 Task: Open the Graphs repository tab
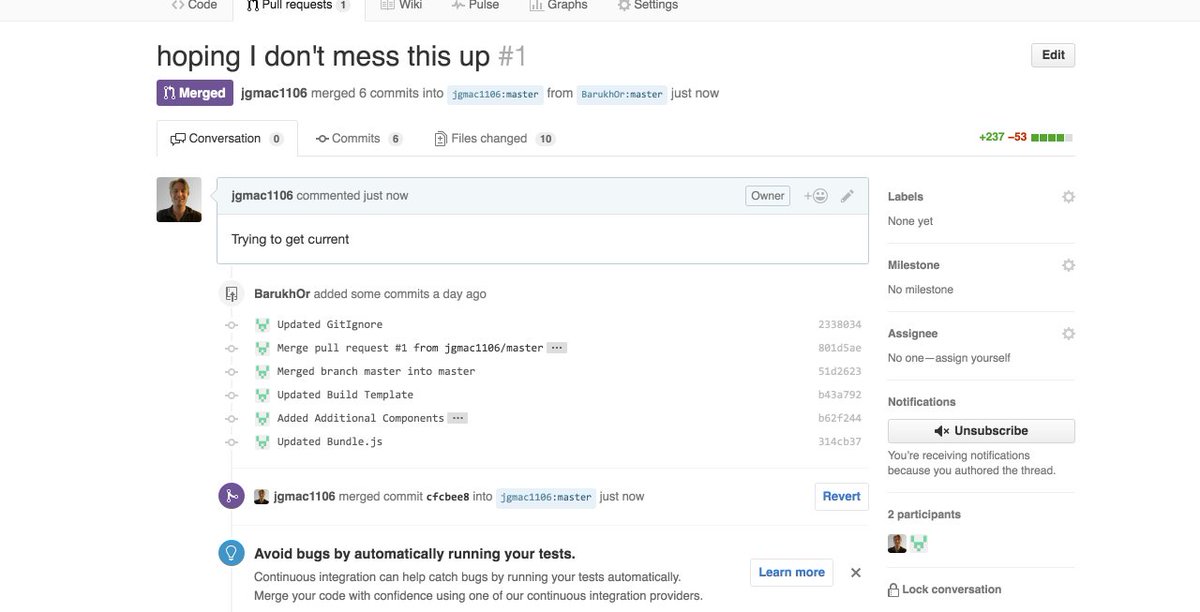point(558,5)
